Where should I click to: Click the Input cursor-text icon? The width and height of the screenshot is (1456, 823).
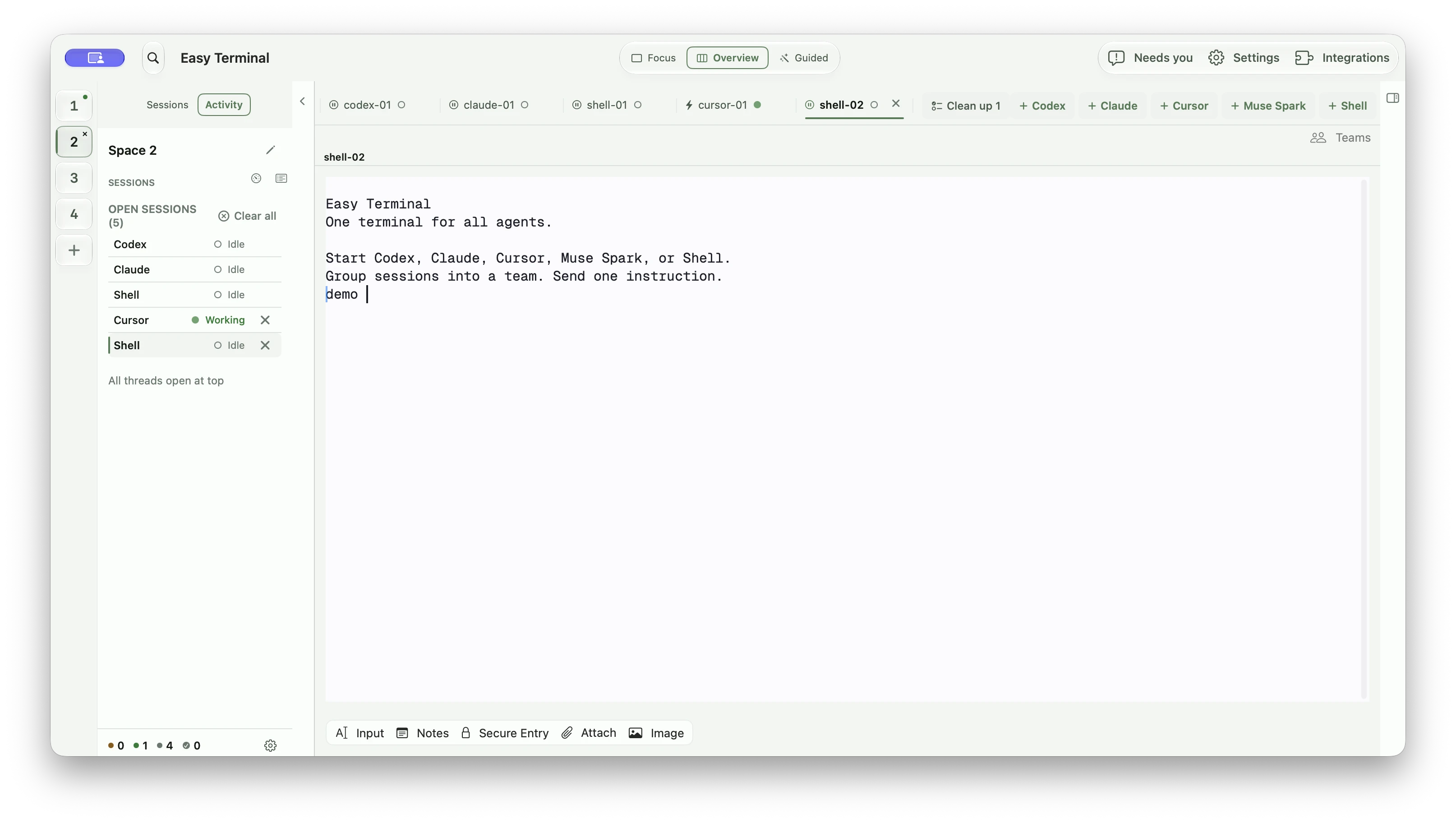click(342, 733)
